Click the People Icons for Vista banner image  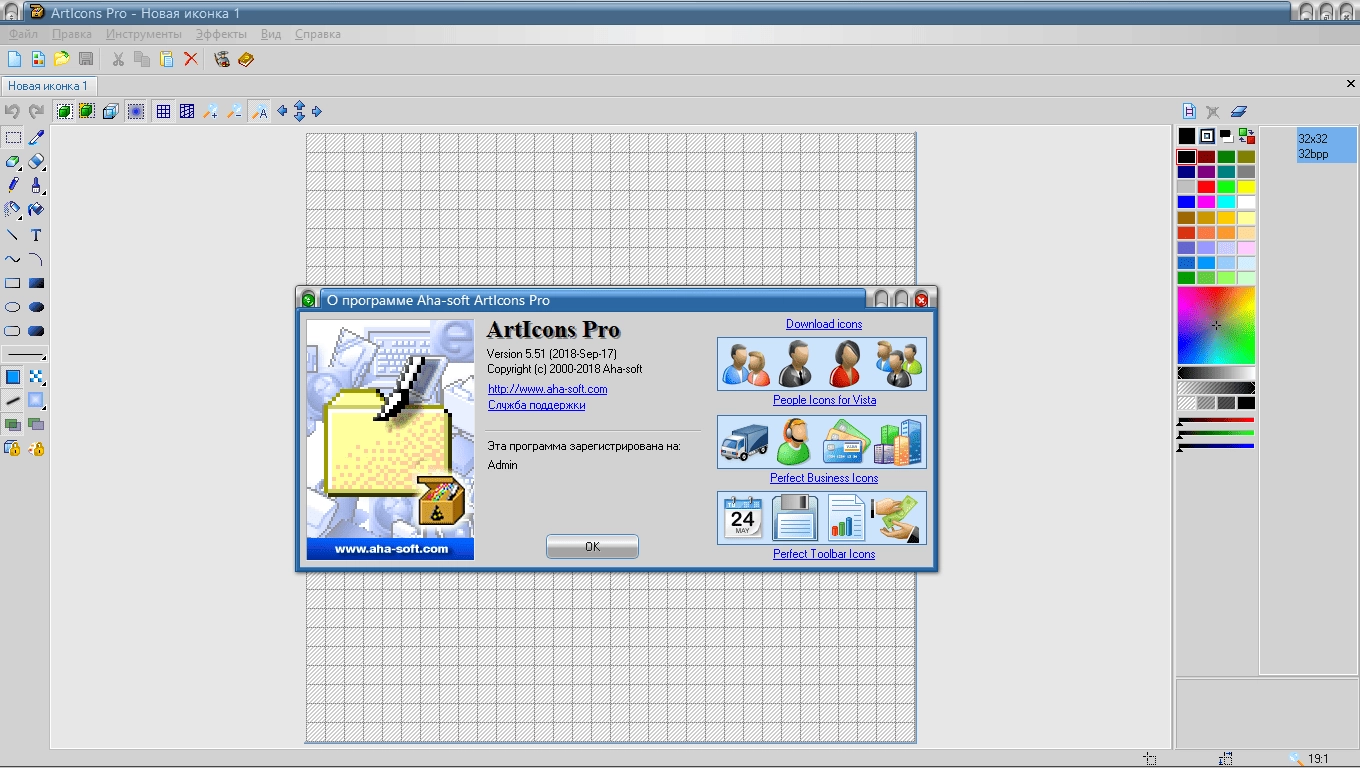click(x=822, y=364)
